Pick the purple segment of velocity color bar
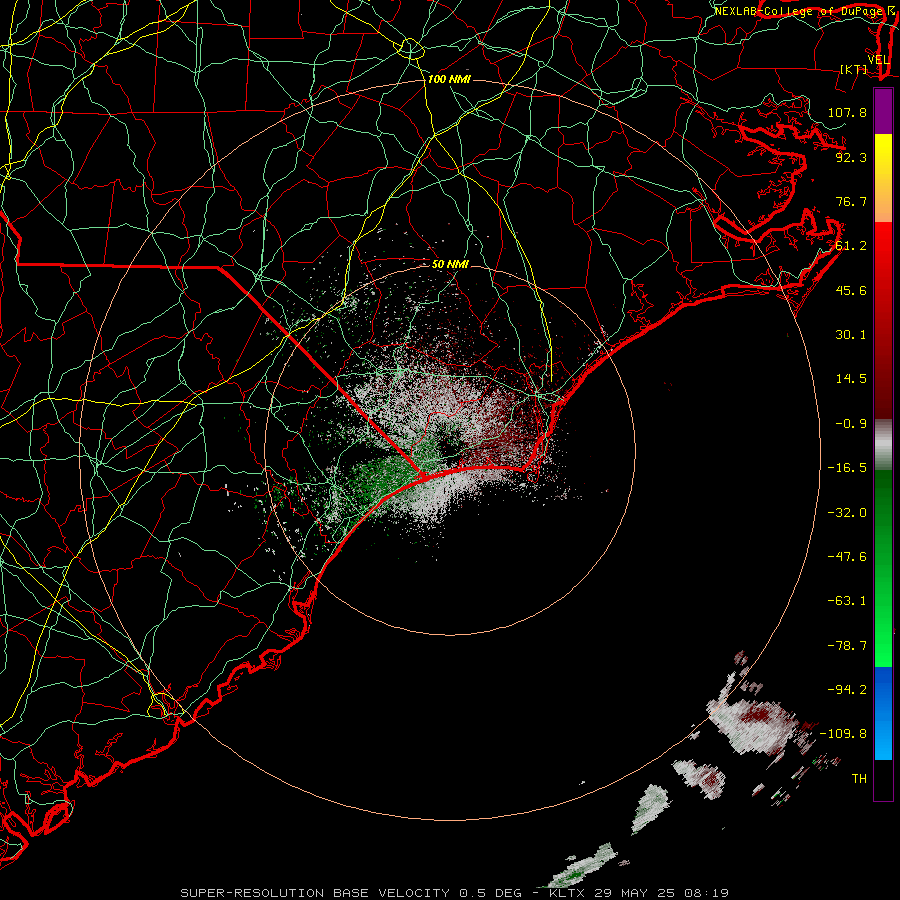 [x=883, y=111]
